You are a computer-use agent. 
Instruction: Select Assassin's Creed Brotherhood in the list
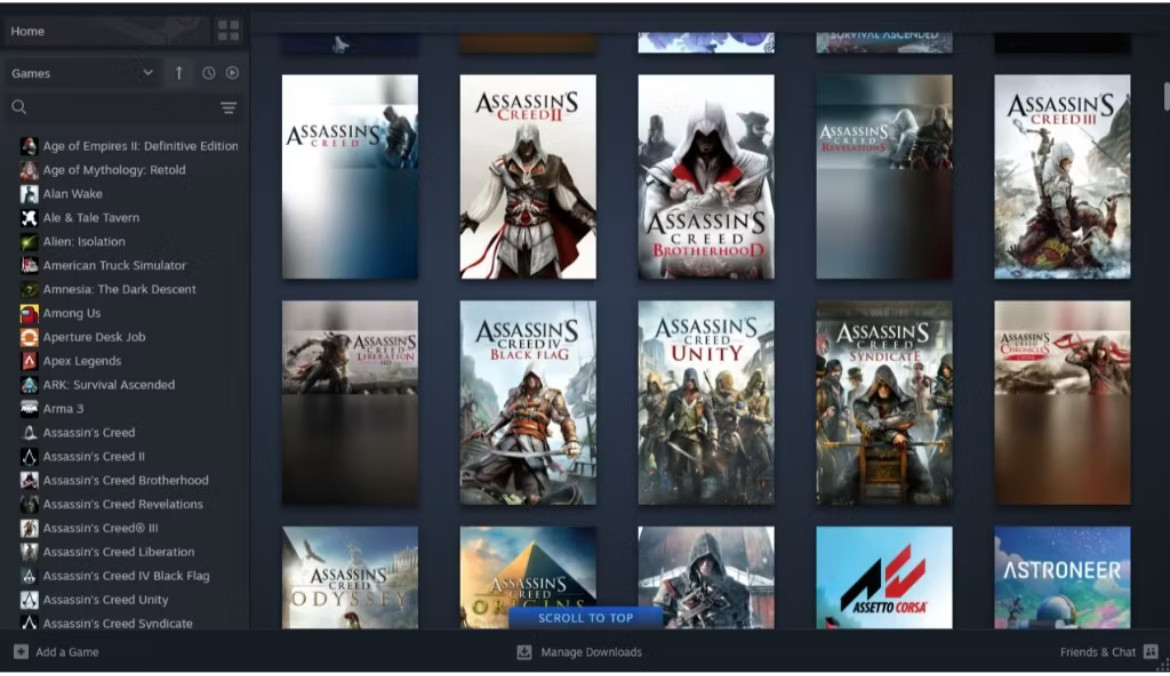(x=125, y=481)
